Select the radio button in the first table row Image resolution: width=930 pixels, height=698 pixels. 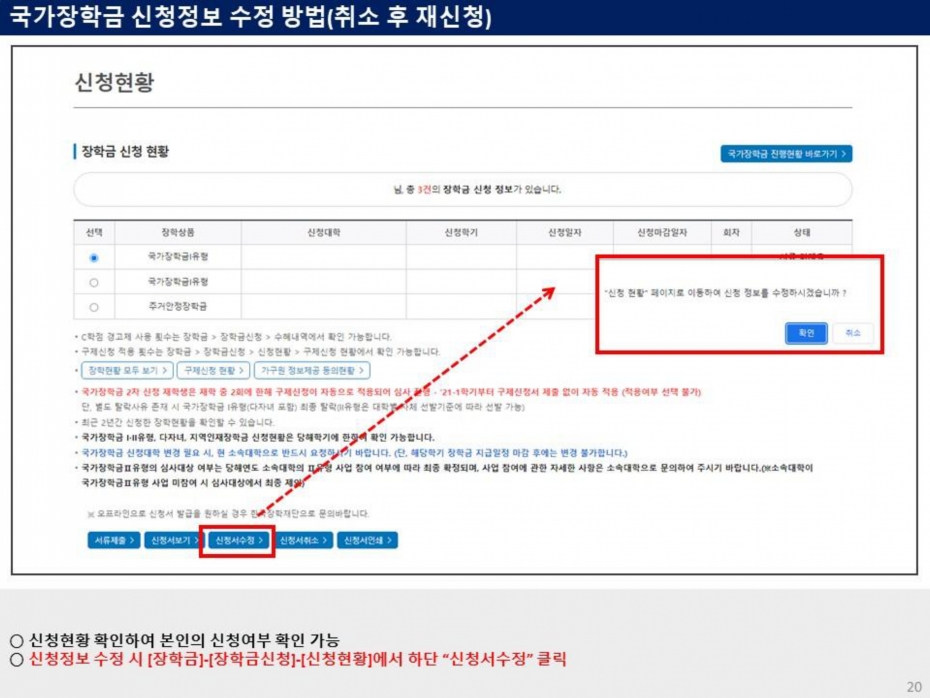(94, 258)
